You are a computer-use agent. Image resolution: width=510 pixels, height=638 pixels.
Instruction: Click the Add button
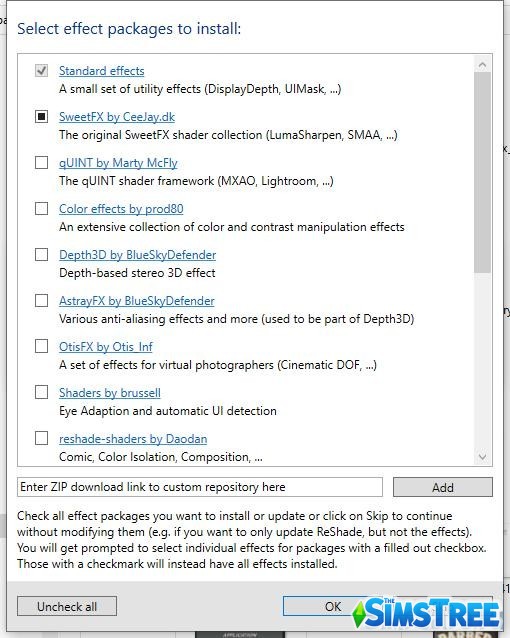443,487
